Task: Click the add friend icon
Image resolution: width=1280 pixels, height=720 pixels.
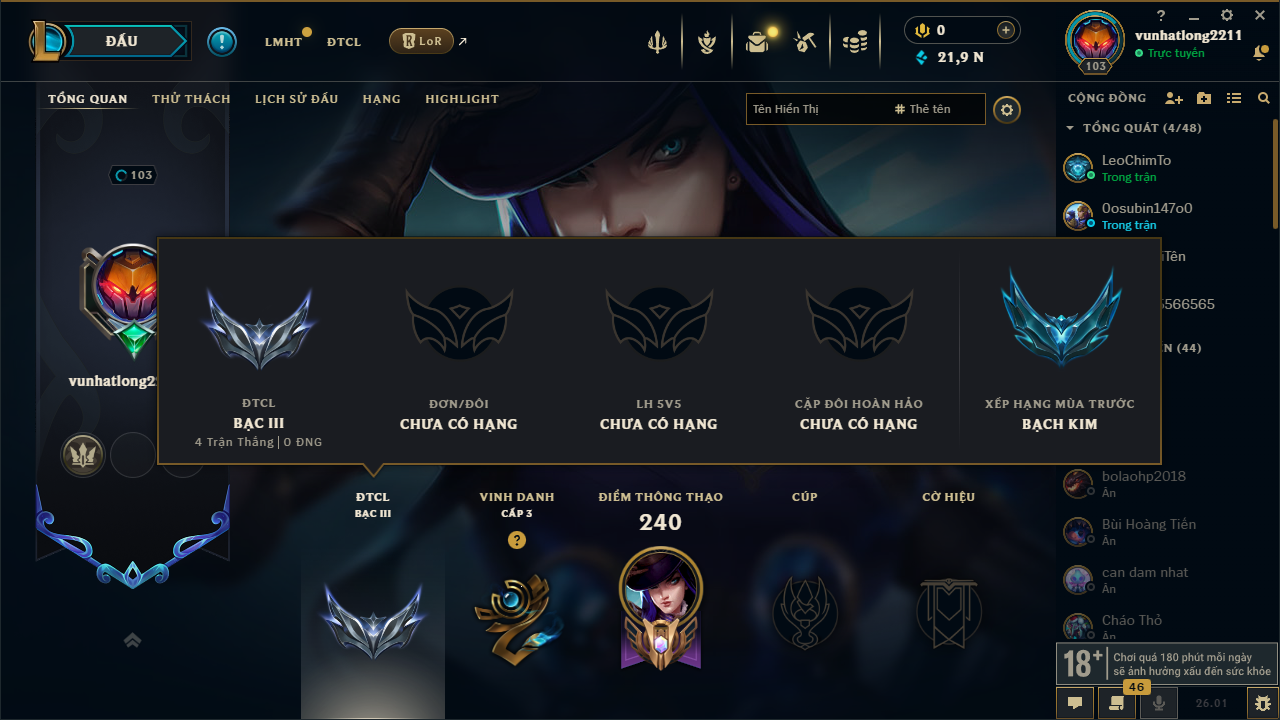Action: pyautogui.click(x=1174, y=98)
